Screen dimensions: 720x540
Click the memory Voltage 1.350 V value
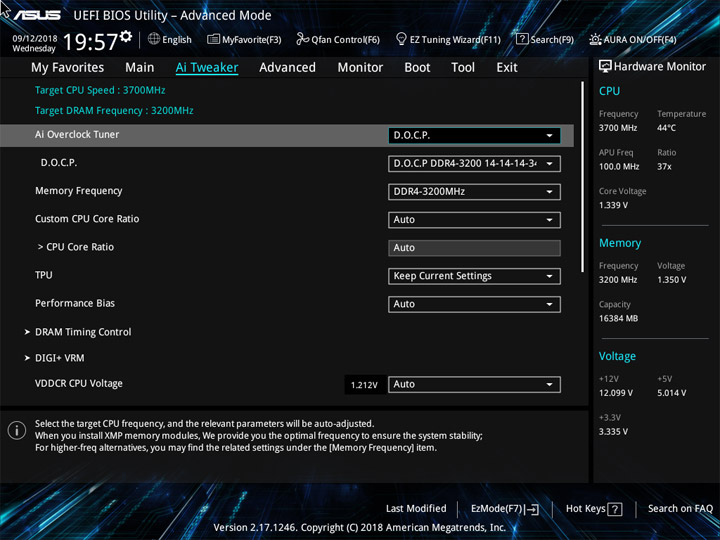point(671,280)
